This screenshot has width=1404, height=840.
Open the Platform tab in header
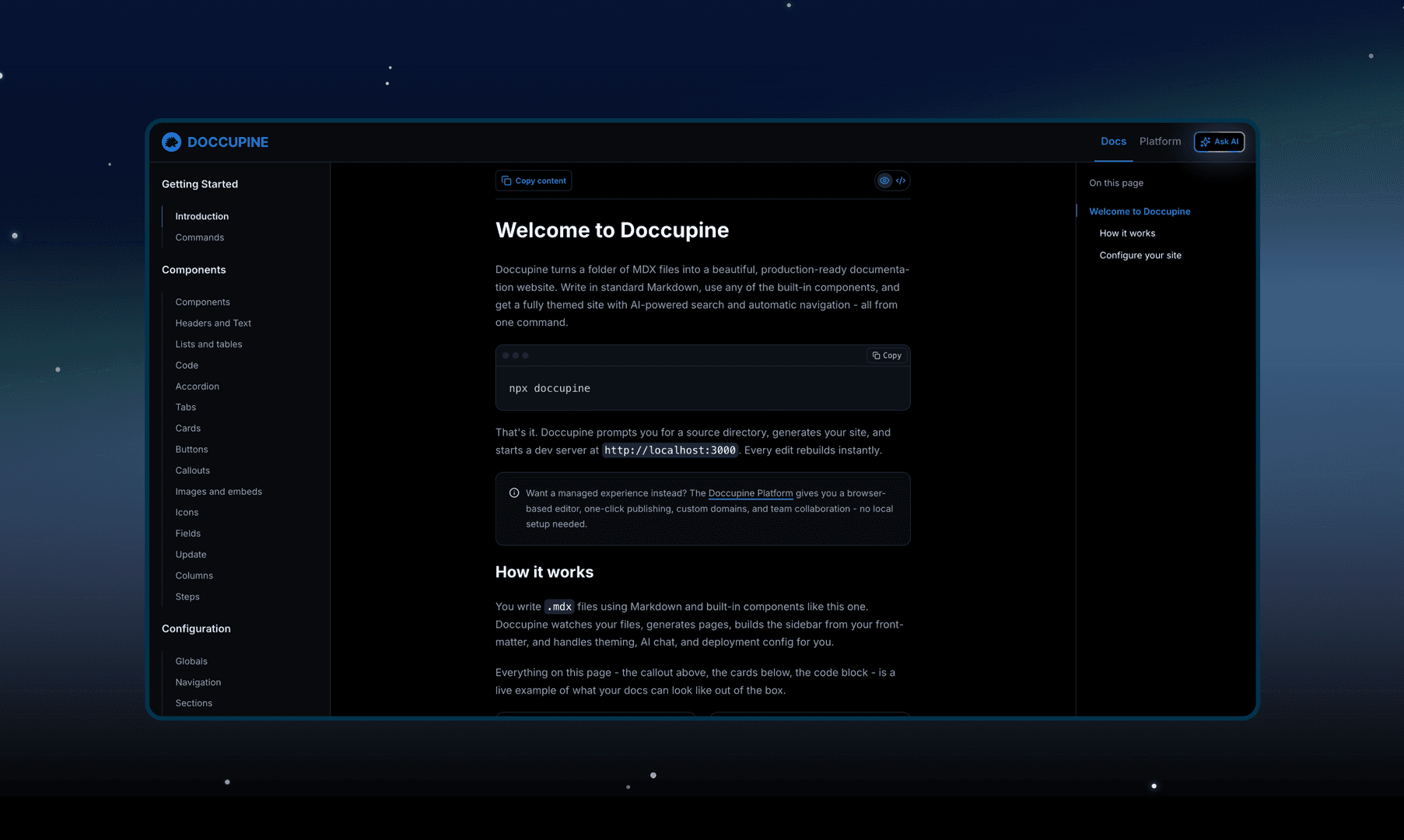click(x=1160, y=142)
